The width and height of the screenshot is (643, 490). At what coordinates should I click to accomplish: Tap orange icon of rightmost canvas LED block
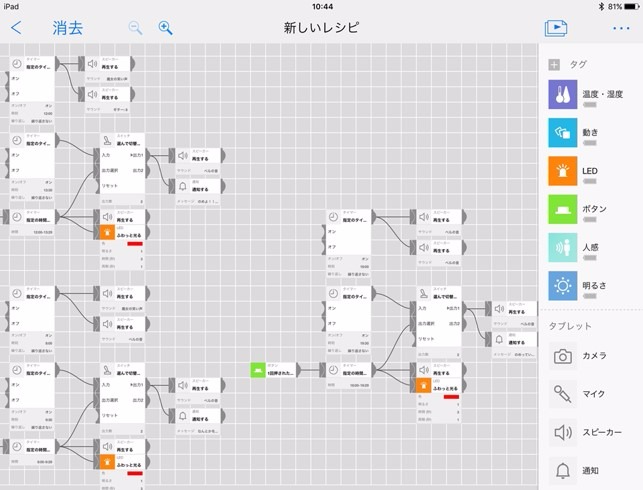pos(424,385)
